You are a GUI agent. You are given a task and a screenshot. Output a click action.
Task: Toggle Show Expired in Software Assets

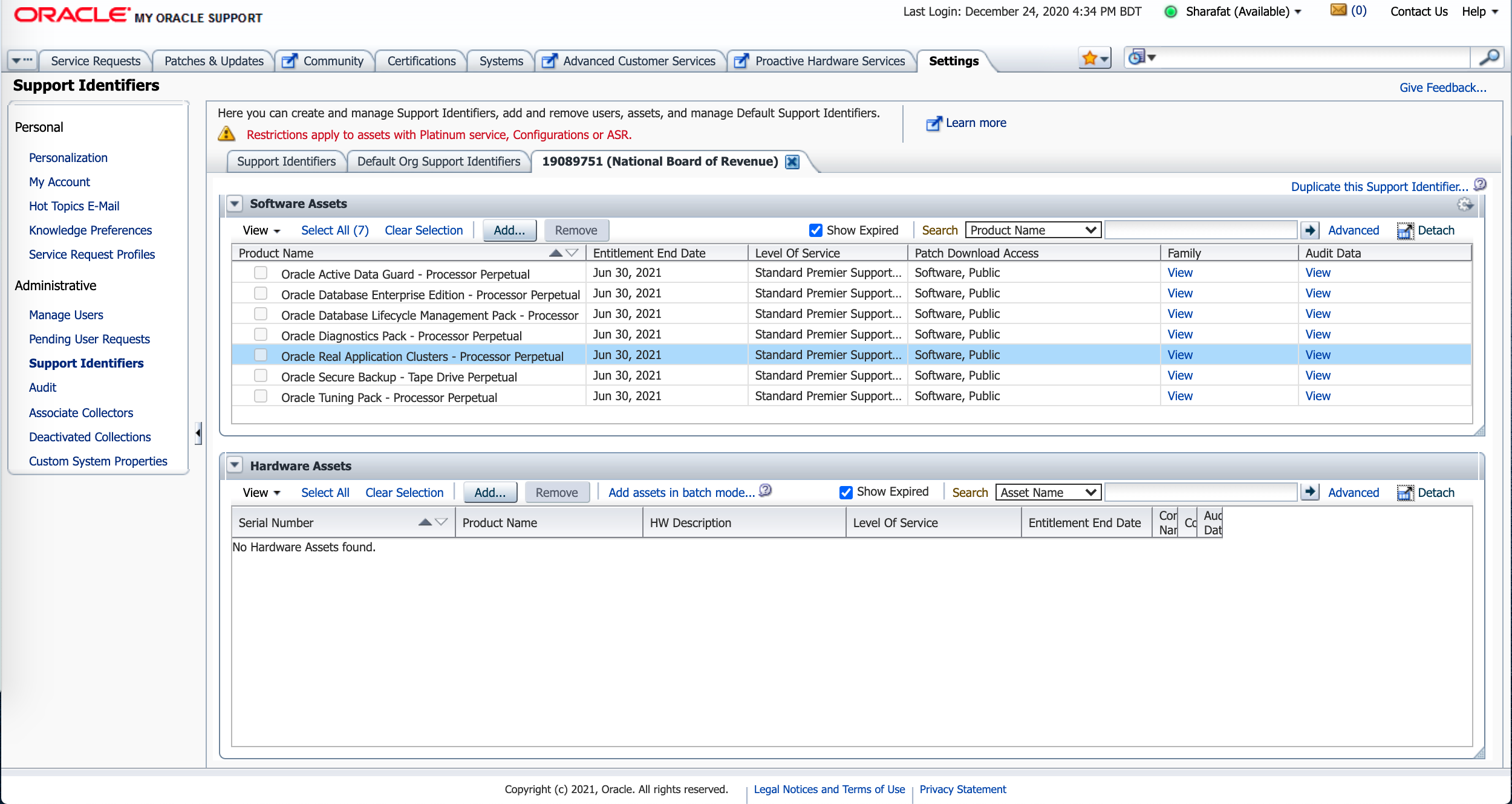click(816, 230)
